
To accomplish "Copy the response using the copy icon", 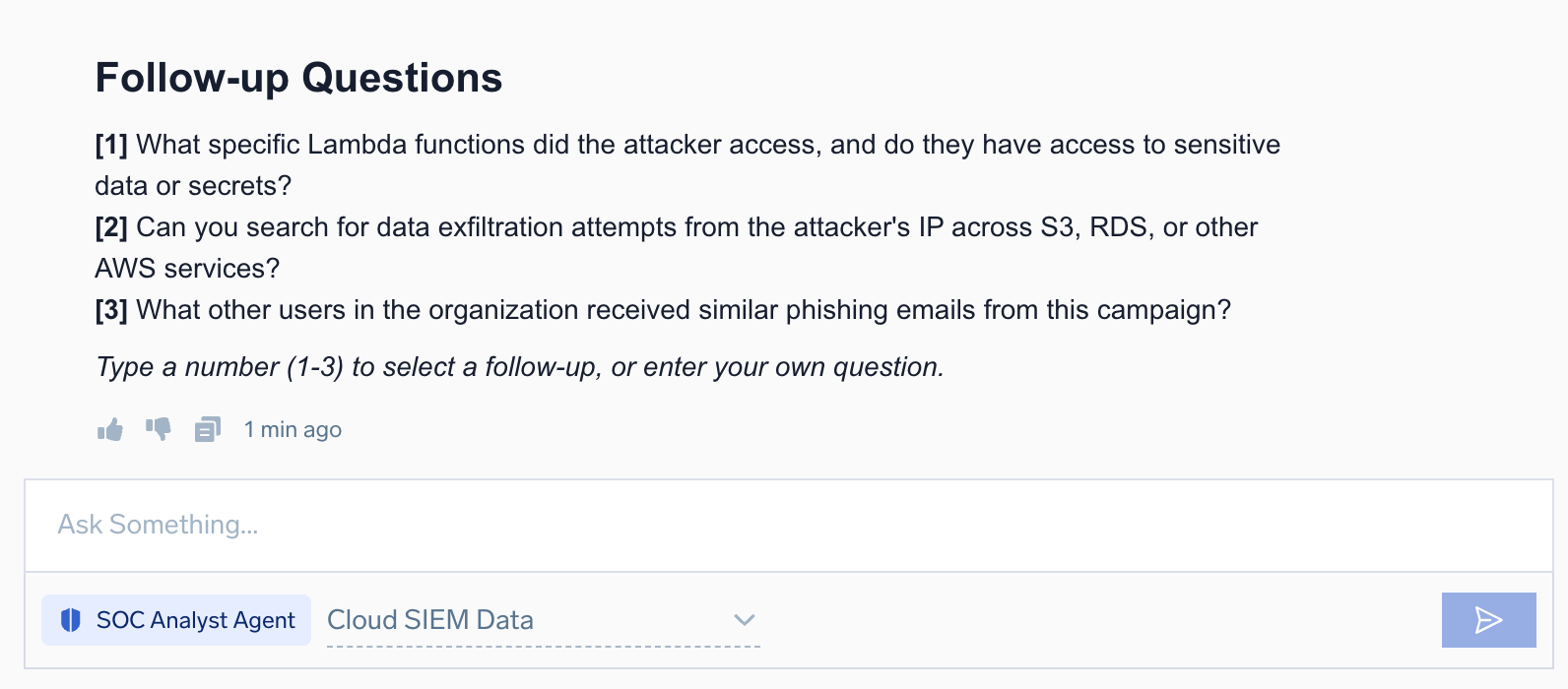I will pos(207,430).
